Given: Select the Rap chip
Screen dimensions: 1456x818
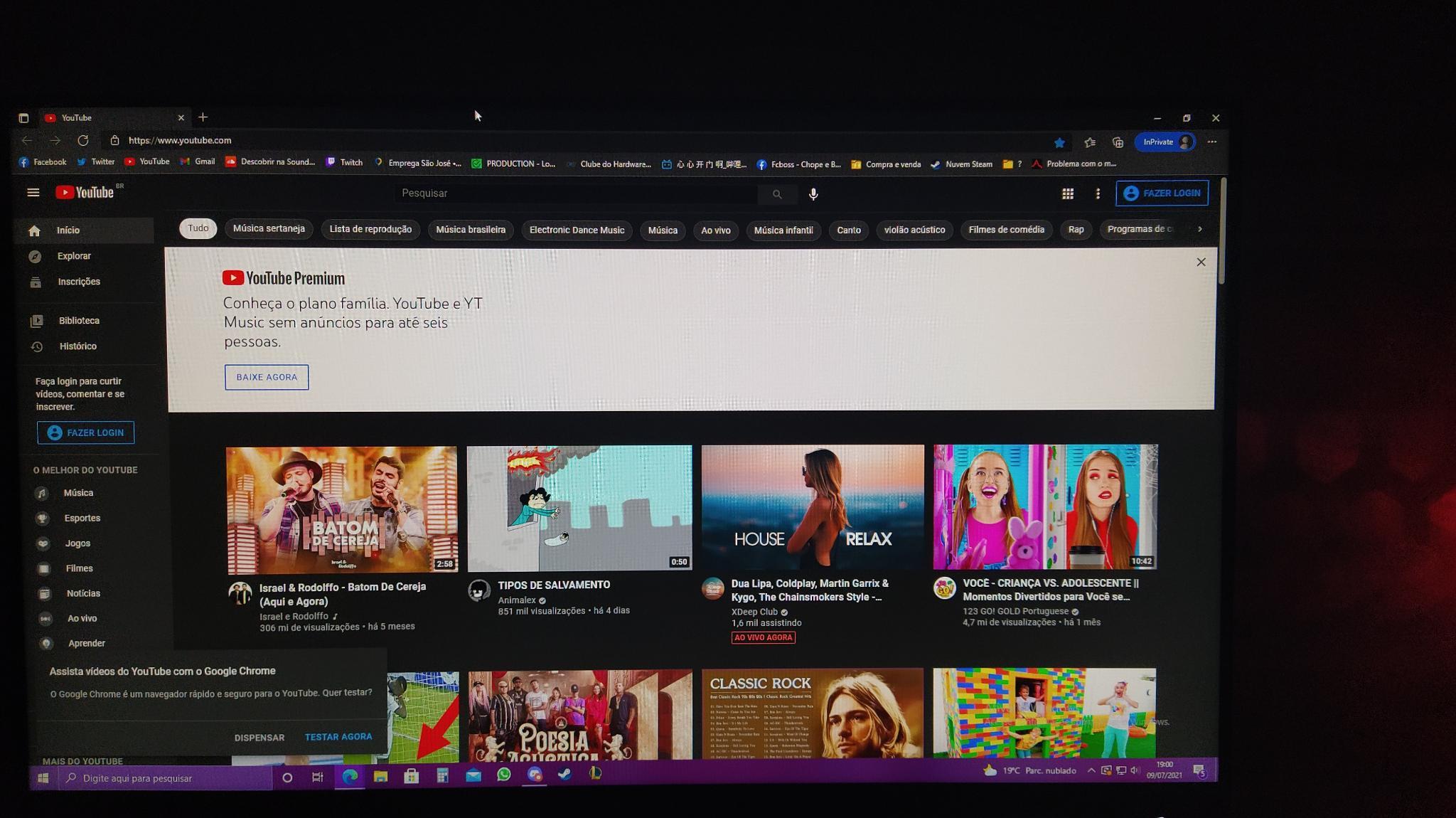Looking at the screenshot, I should point(1076,230).
